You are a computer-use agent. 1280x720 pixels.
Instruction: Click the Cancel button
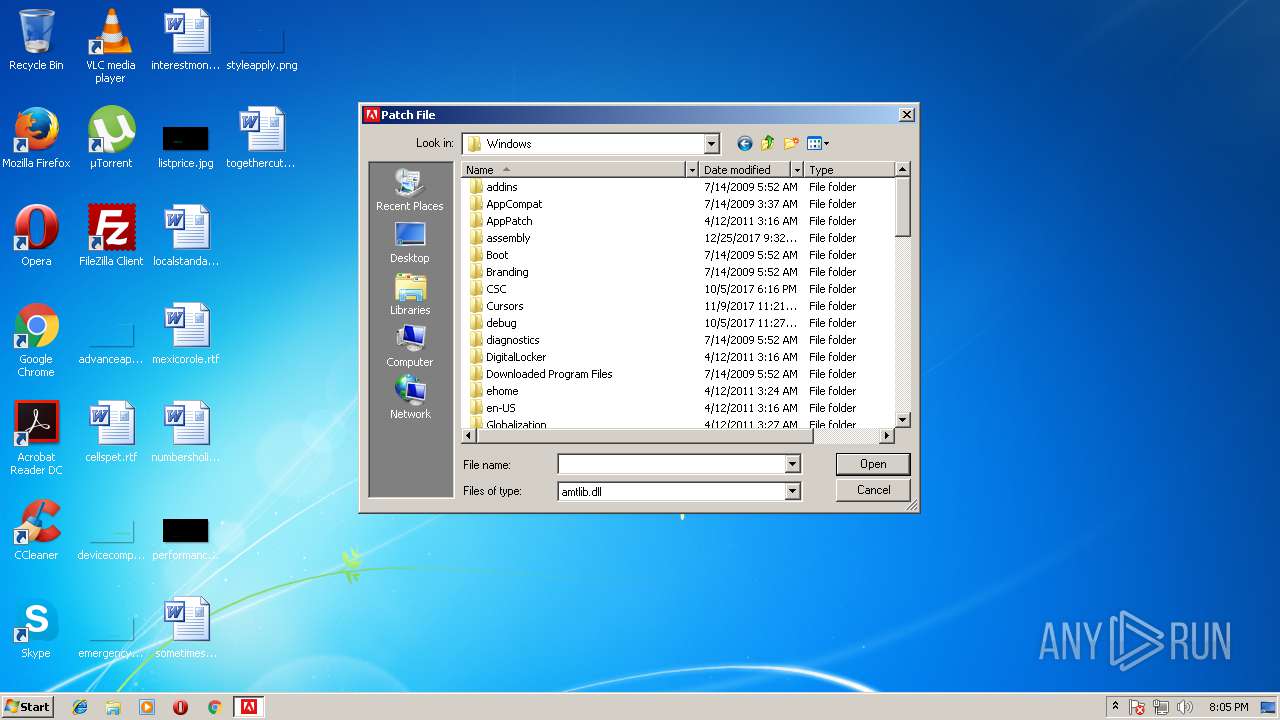(x=873, y=490)
